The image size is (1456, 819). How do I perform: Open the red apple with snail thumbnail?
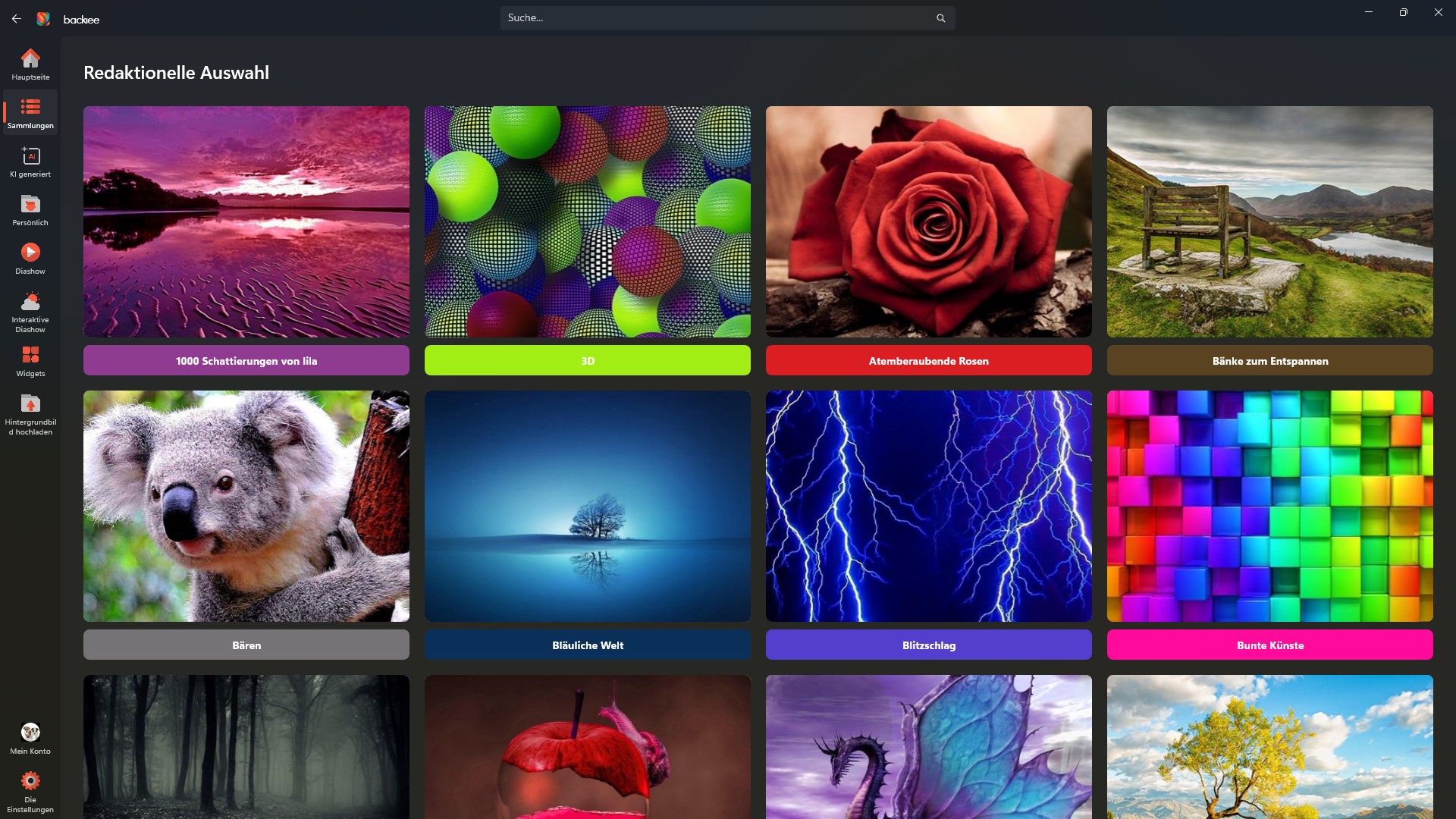(x=588, y=747)
